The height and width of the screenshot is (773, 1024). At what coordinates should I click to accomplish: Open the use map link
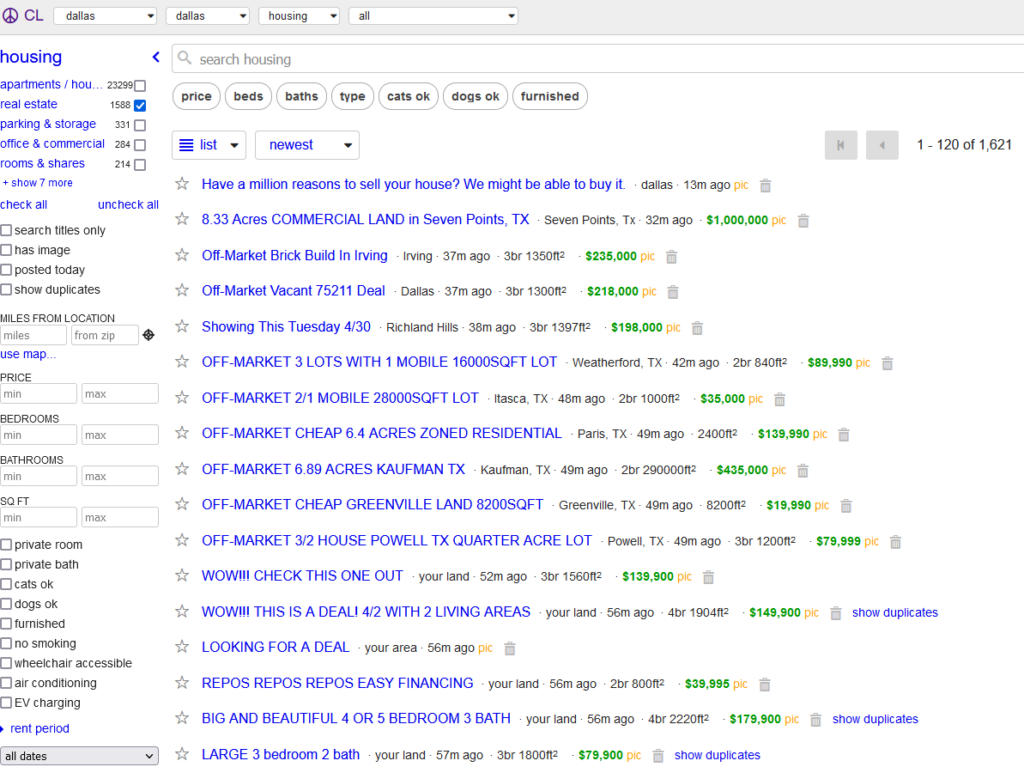(x=28, y=354)
